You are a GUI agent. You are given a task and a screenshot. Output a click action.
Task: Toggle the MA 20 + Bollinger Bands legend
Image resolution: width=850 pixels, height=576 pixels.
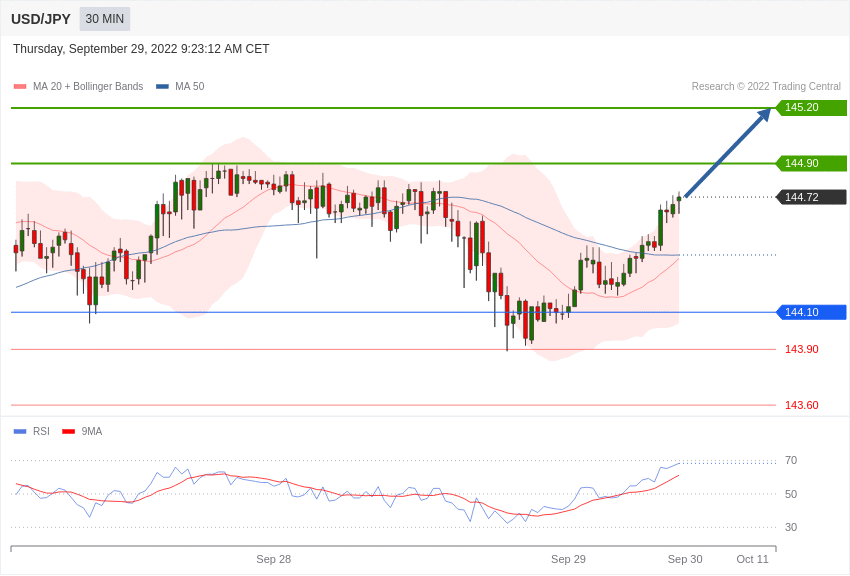[x=78, y=86]
